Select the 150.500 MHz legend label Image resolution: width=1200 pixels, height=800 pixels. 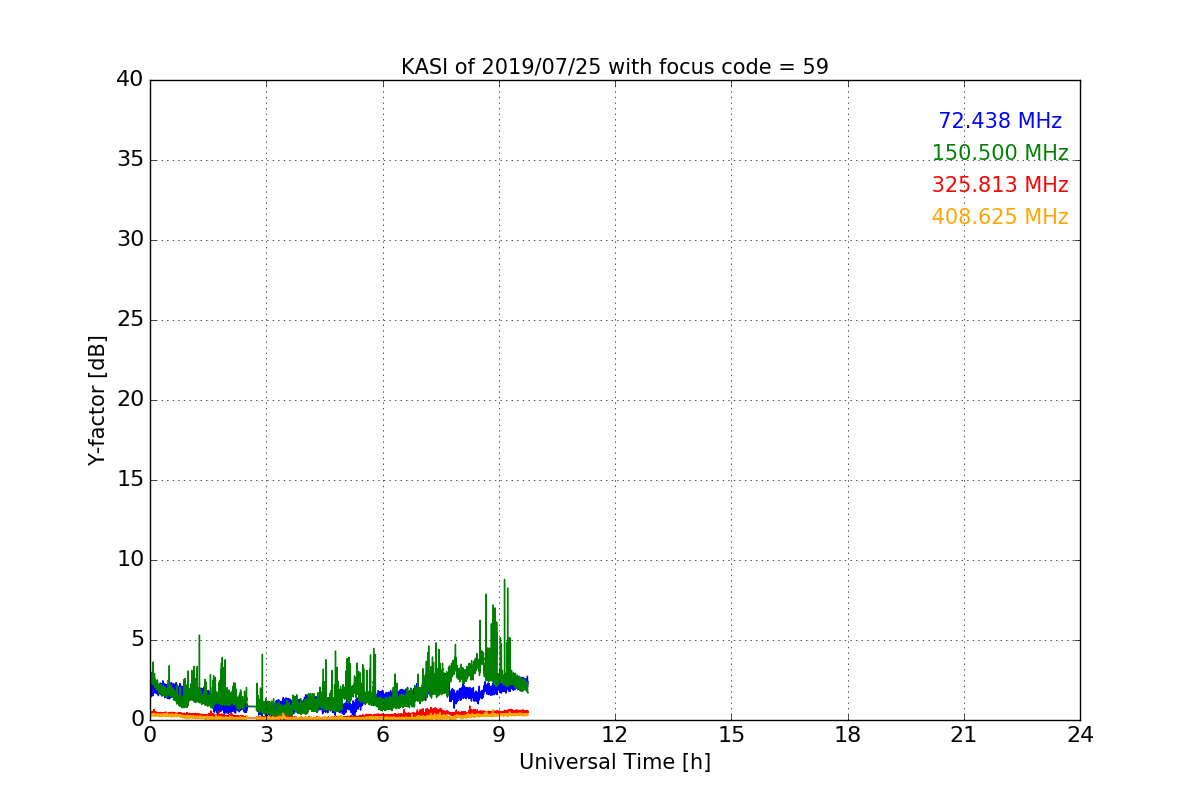pos(1000,153)
